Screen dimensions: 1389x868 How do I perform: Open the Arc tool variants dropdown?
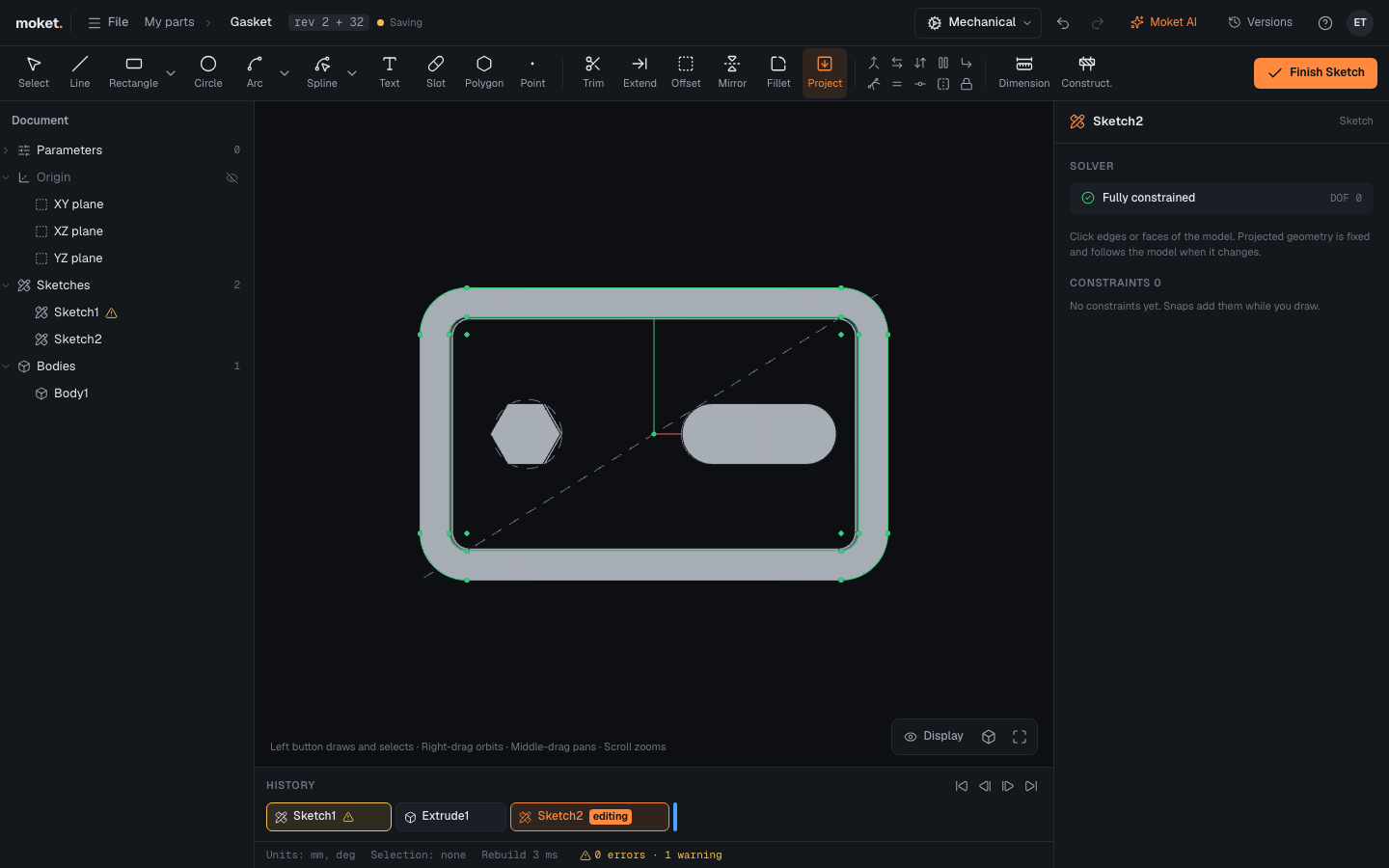click(285, 72)
